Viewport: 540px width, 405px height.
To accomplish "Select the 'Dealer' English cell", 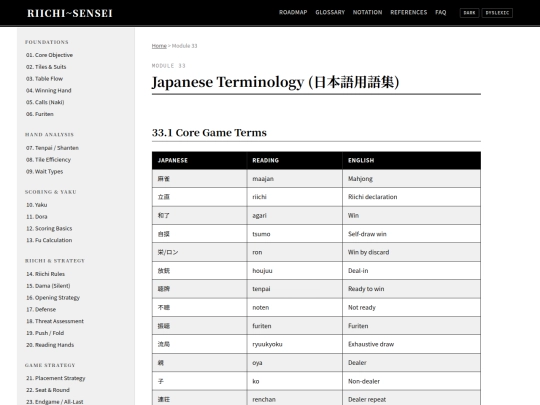I will pos(412,363).
